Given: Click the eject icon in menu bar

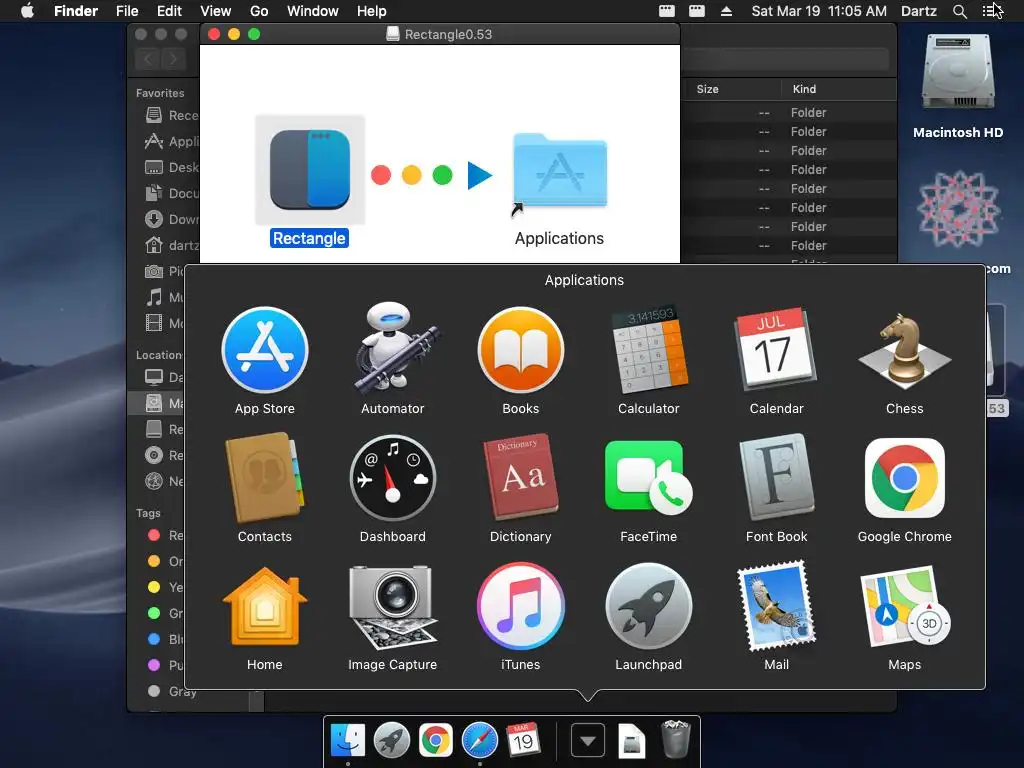Looking at the screenshot, I should 726,11.
